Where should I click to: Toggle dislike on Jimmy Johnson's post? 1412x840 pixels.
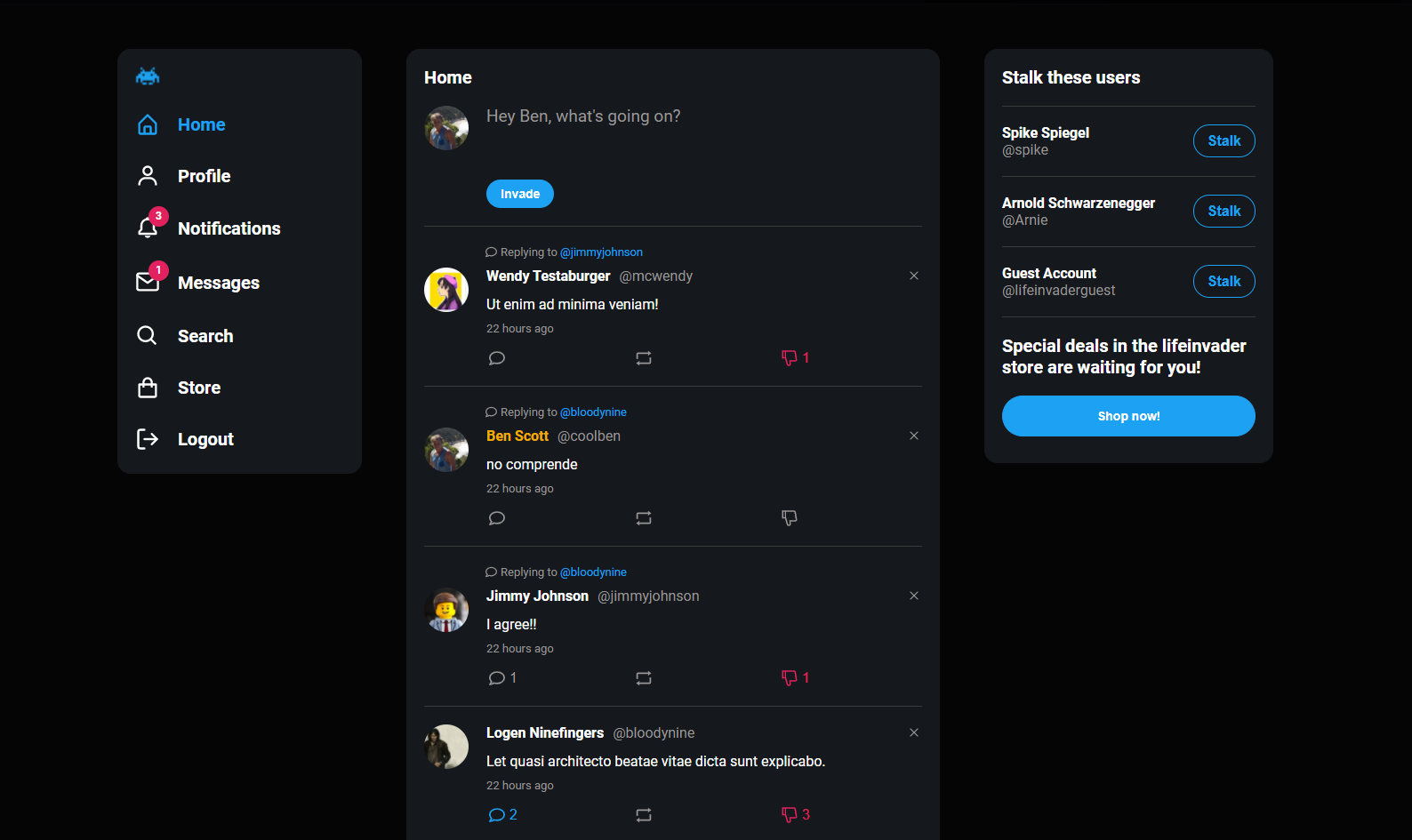click(790, 678)
